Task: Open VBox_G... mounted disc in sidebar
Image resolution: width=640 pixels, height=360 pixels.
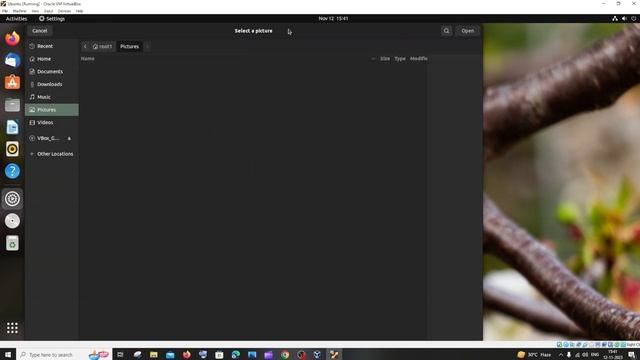Action: [48, 138]
